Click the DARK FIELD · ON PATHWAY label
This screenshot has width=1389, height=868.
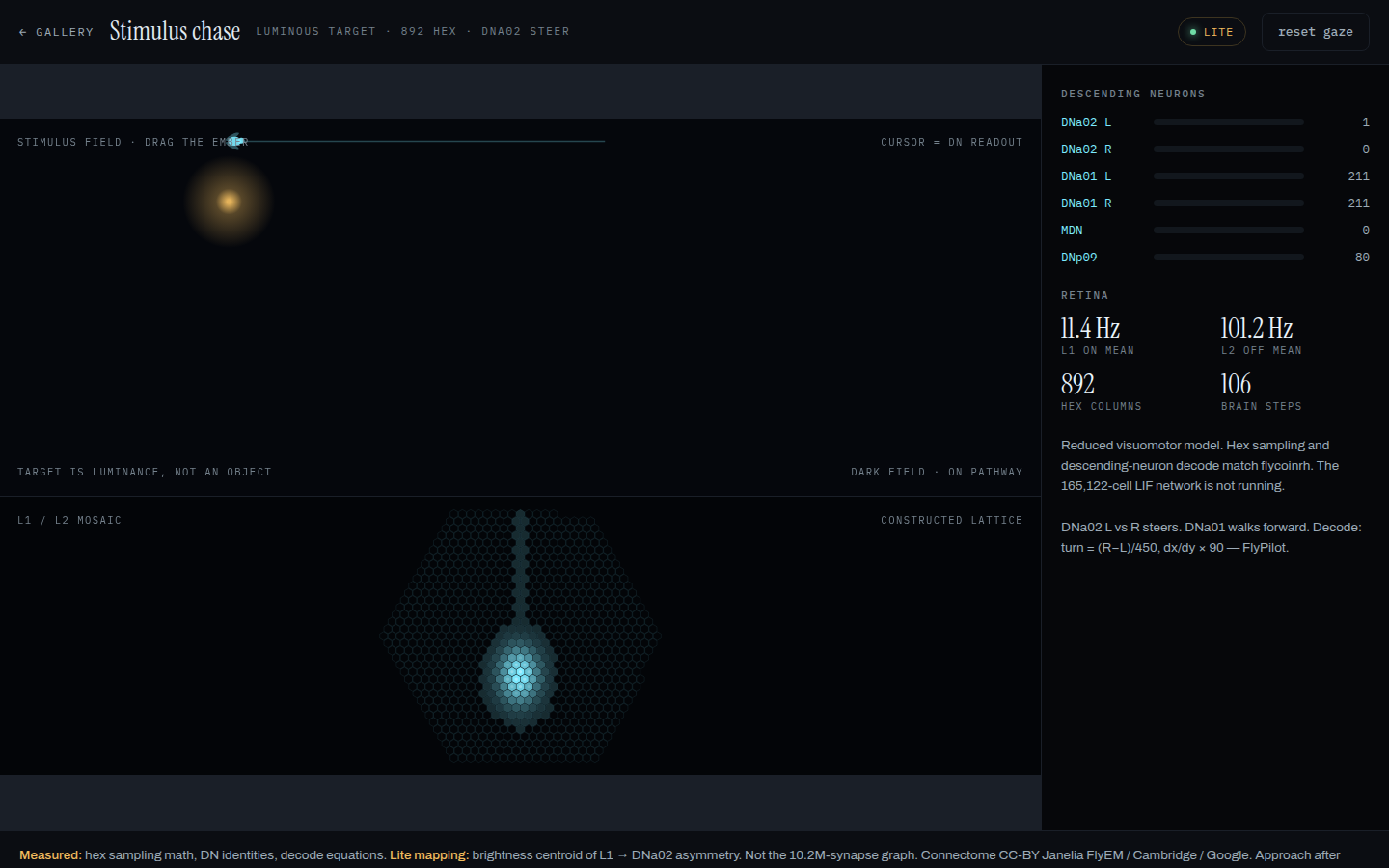[x=937, y=472]
